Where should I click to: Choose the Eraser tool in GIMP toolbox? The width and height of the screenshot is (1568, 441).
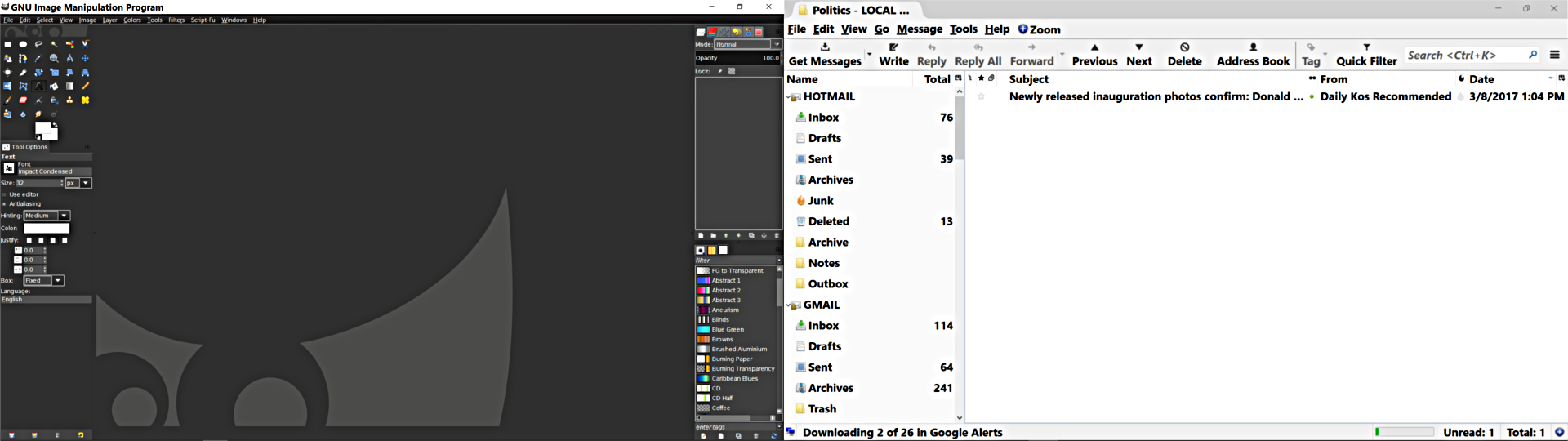[x=23, y=100]
